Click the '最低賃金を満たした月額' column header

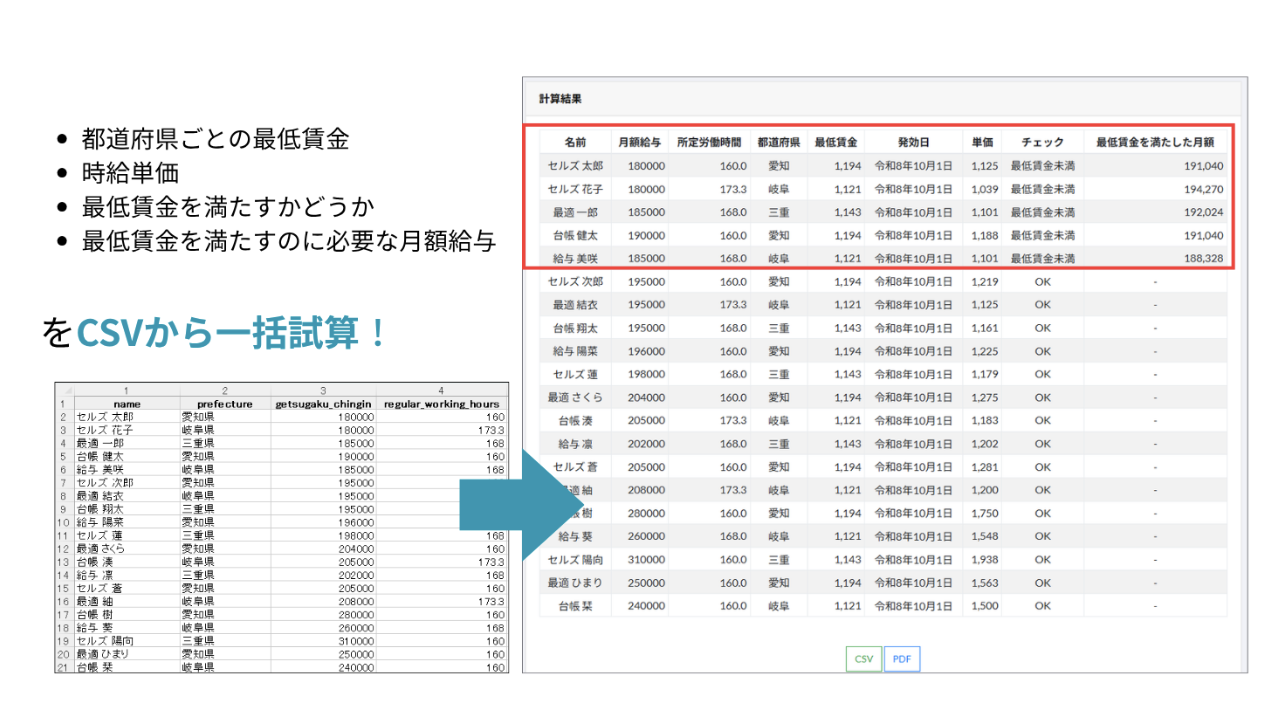pyautogui.click(x=1155, y=142)
